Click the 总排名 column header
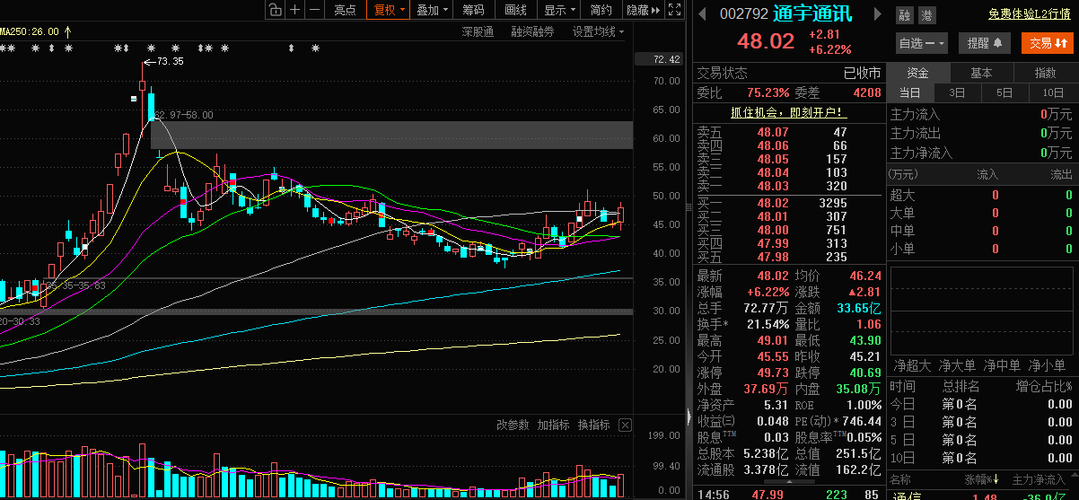1079x500 pixels. [960, 387]
